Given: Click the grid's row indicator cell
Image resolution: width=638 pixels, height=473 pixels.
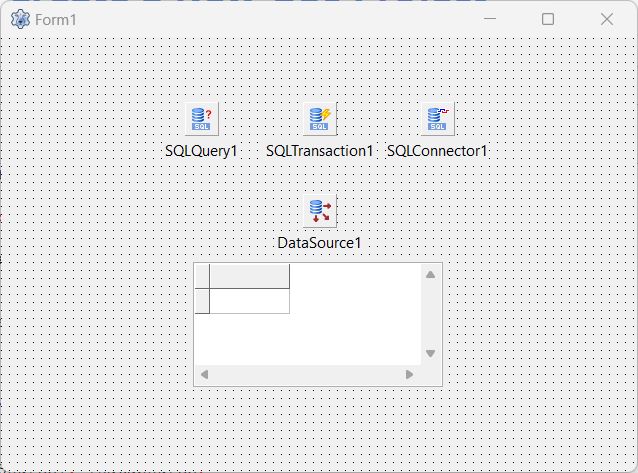Looking at the screenshot, I should click(202, 301).
